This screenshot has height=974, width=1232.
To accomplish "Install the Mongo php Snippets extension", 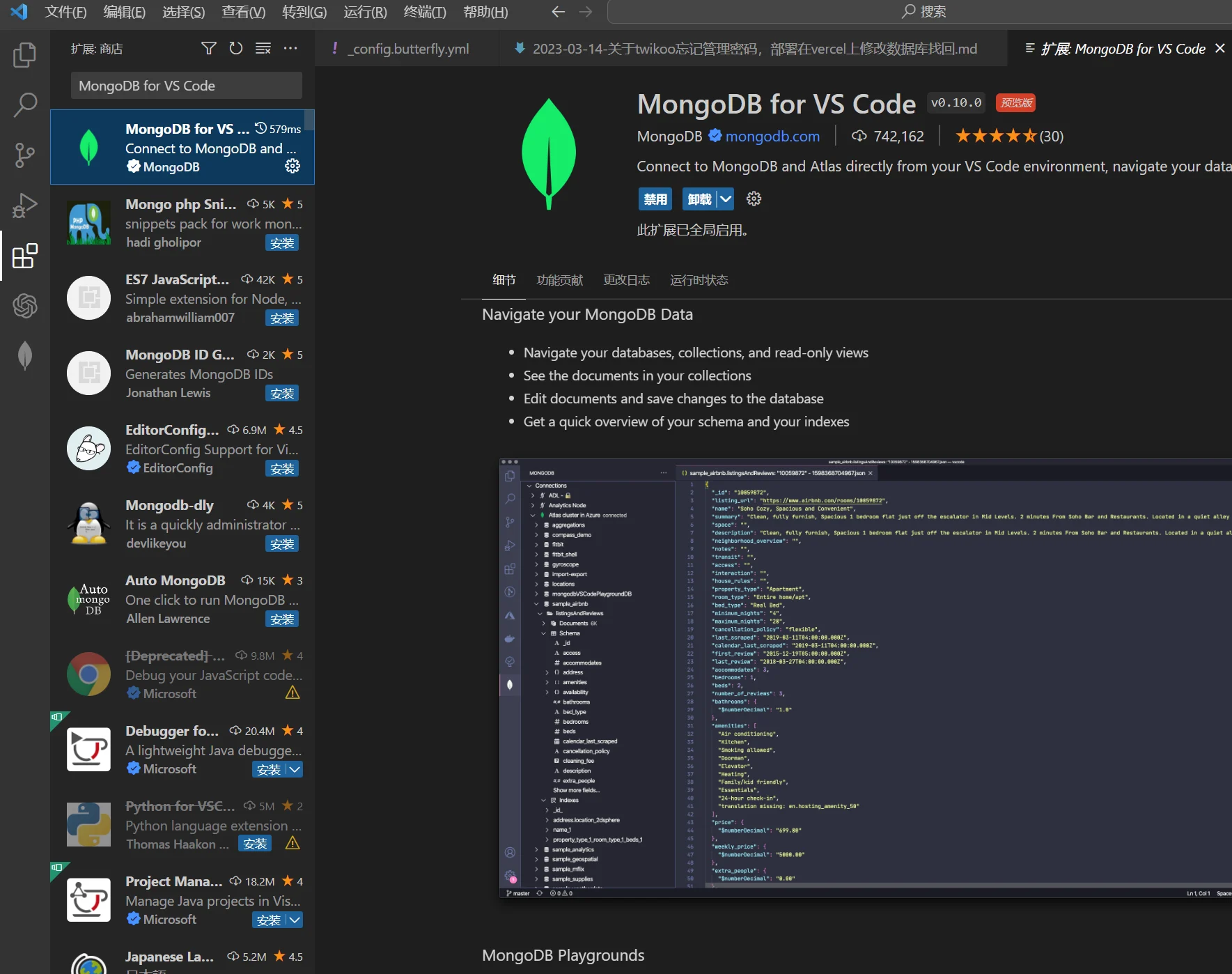I will coord(282,242).
